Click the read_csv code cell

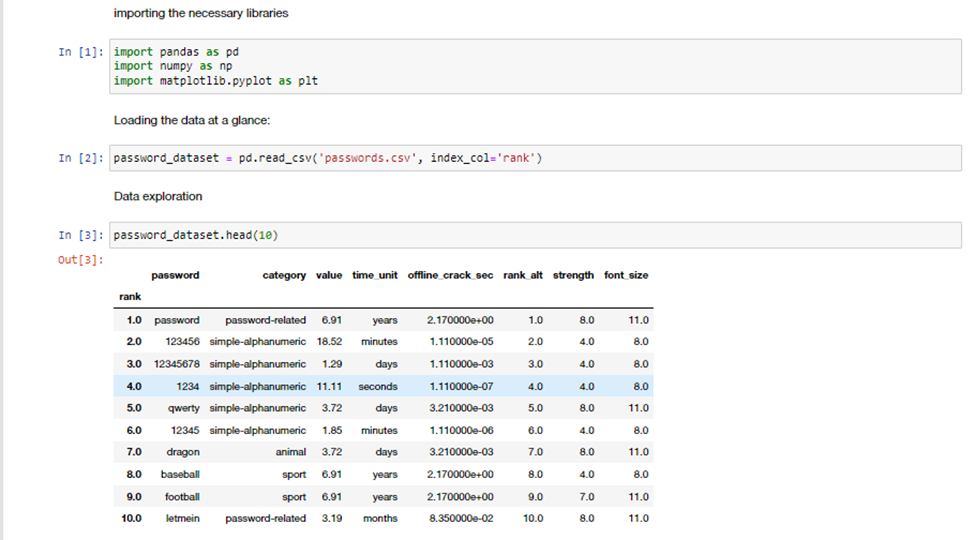point(535,158)
